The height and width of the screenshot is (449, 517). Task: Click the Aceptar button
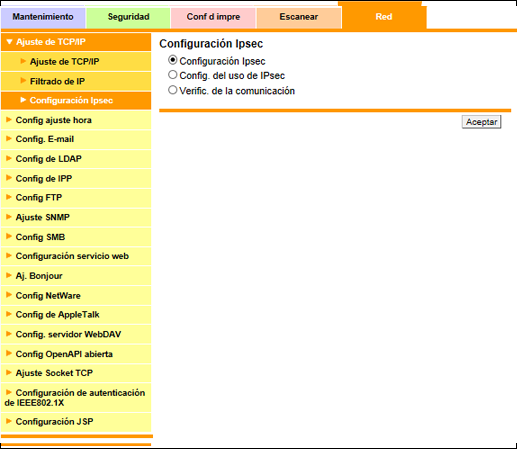(x=481, y=122)
